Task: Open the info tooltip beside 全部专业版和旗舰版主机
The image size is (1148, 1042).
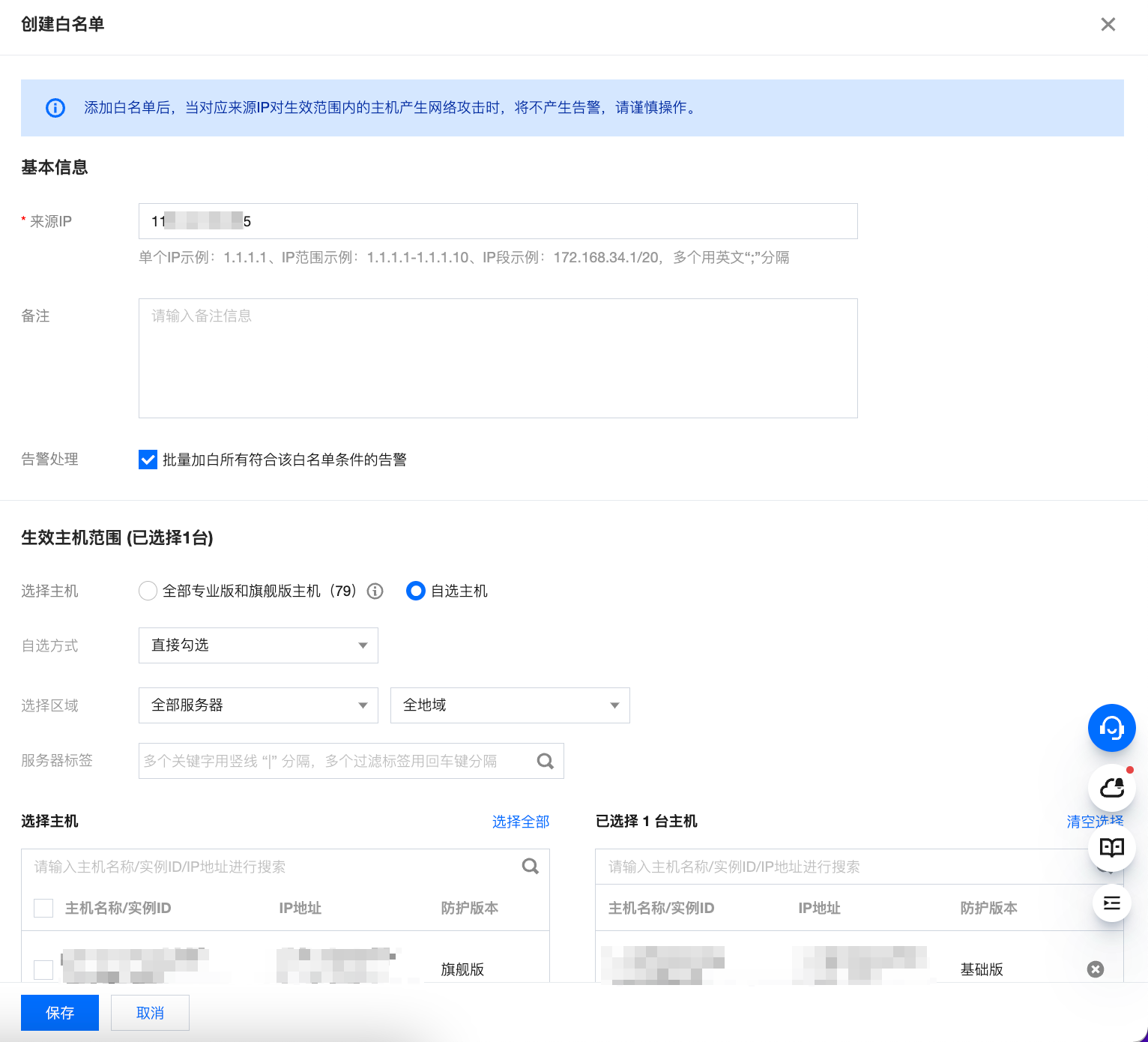Action: click(375, 591)
